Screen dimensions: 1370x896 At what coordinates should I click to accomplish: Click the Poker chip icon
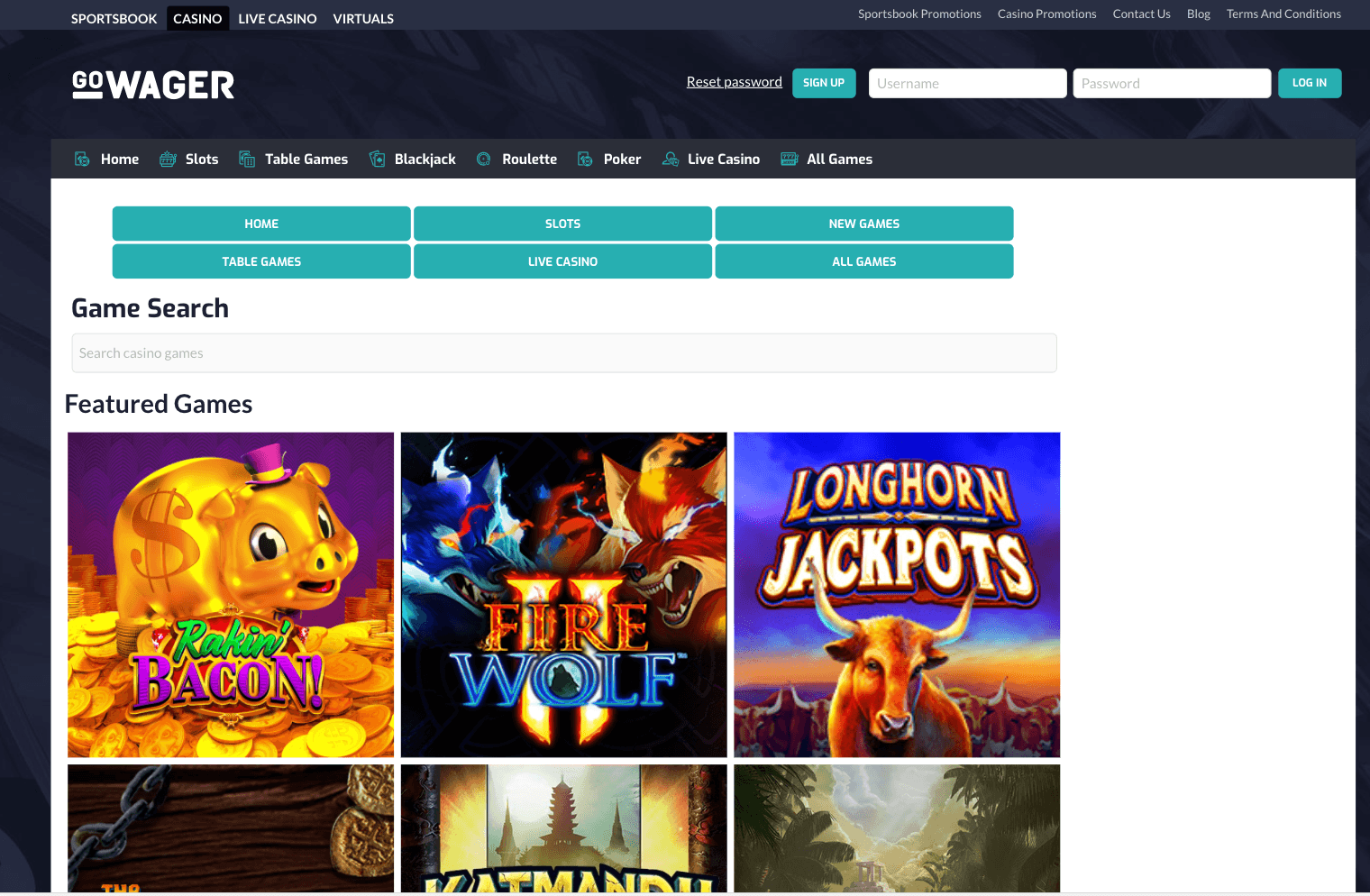[x=584, y=159]
